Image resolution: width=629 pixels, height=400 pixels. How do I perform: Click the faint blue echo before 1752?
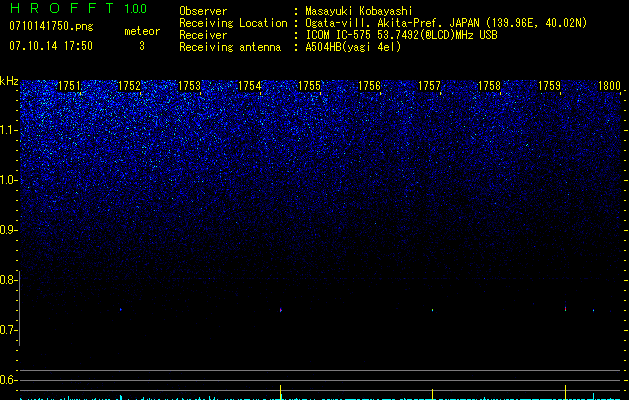(120, 309)
